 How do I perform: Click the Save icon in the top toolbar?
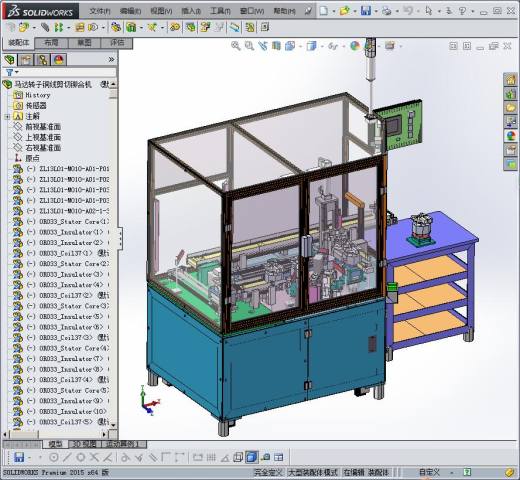coord(366,11)
